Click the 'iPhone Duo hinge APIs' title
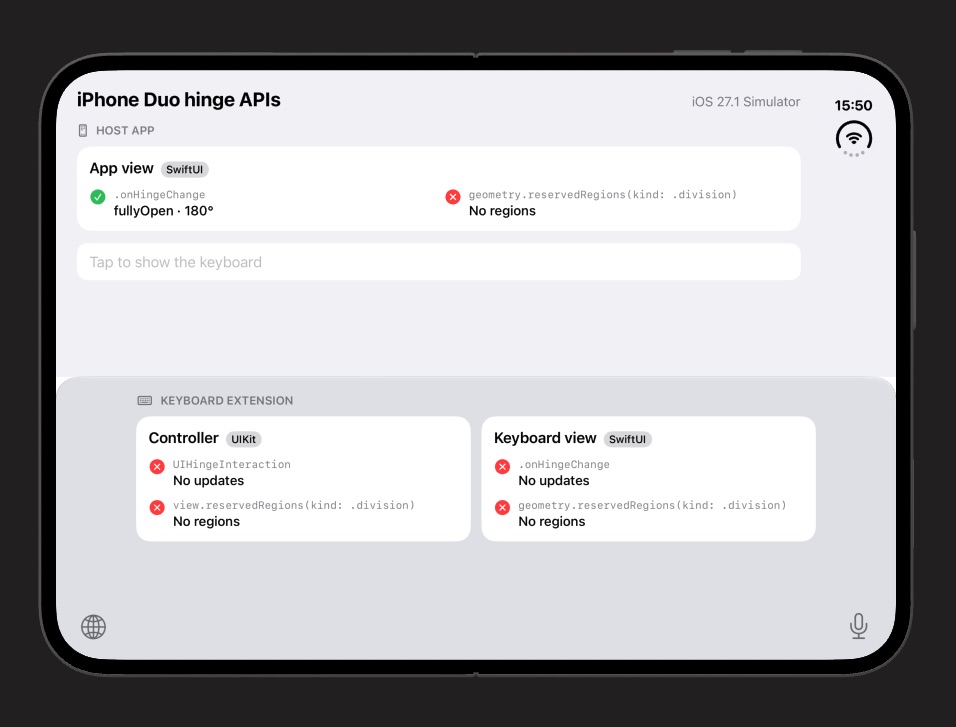Viewport: 956px width, 727px height. (x=179, y=99)
